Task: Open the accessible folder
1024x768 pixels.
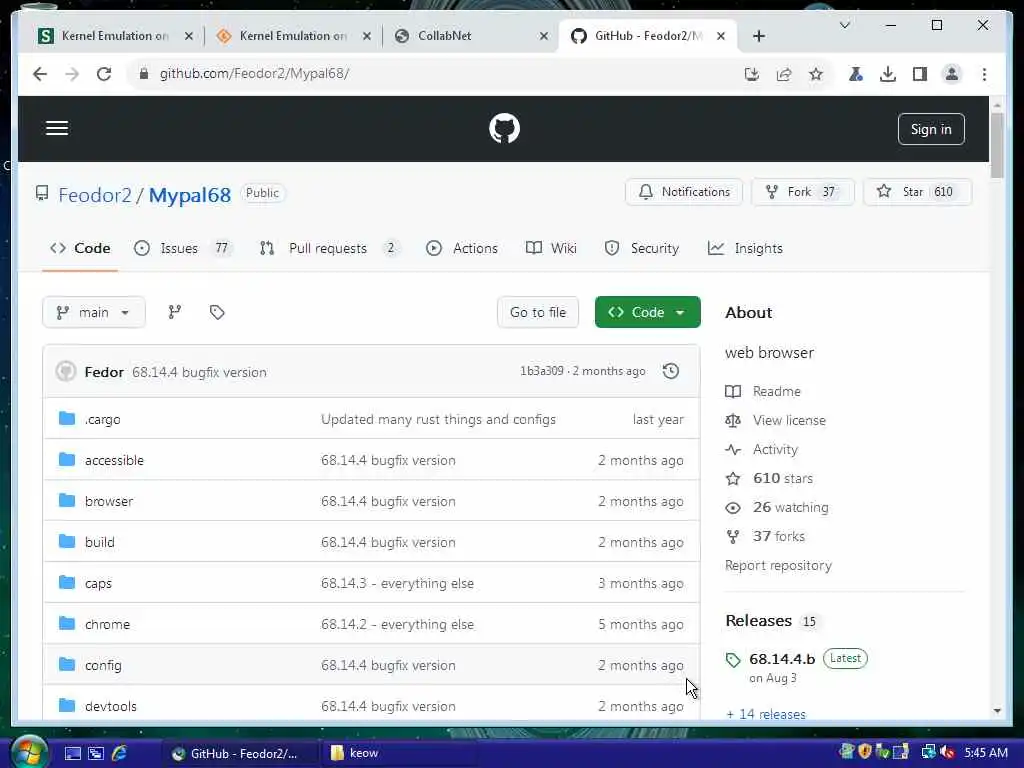Action: coord(114,460)
